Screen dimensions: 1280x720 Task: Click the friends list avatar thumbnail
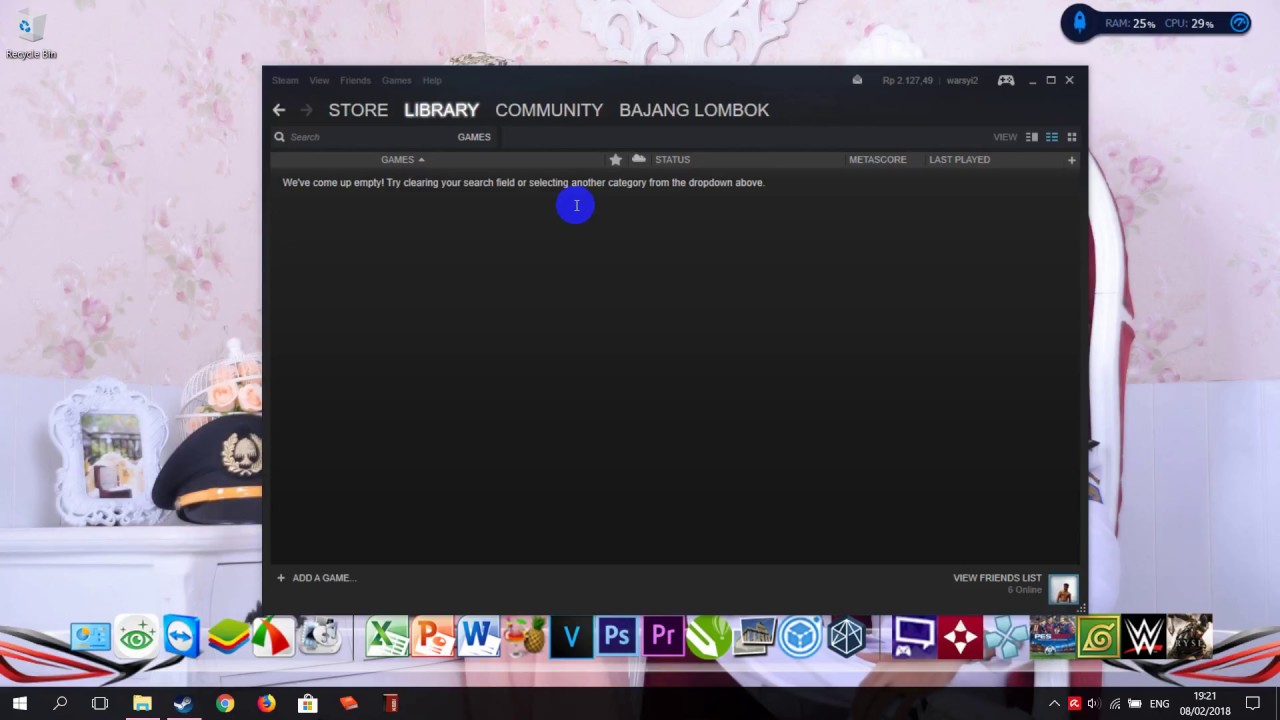[x=1063, y=589]
